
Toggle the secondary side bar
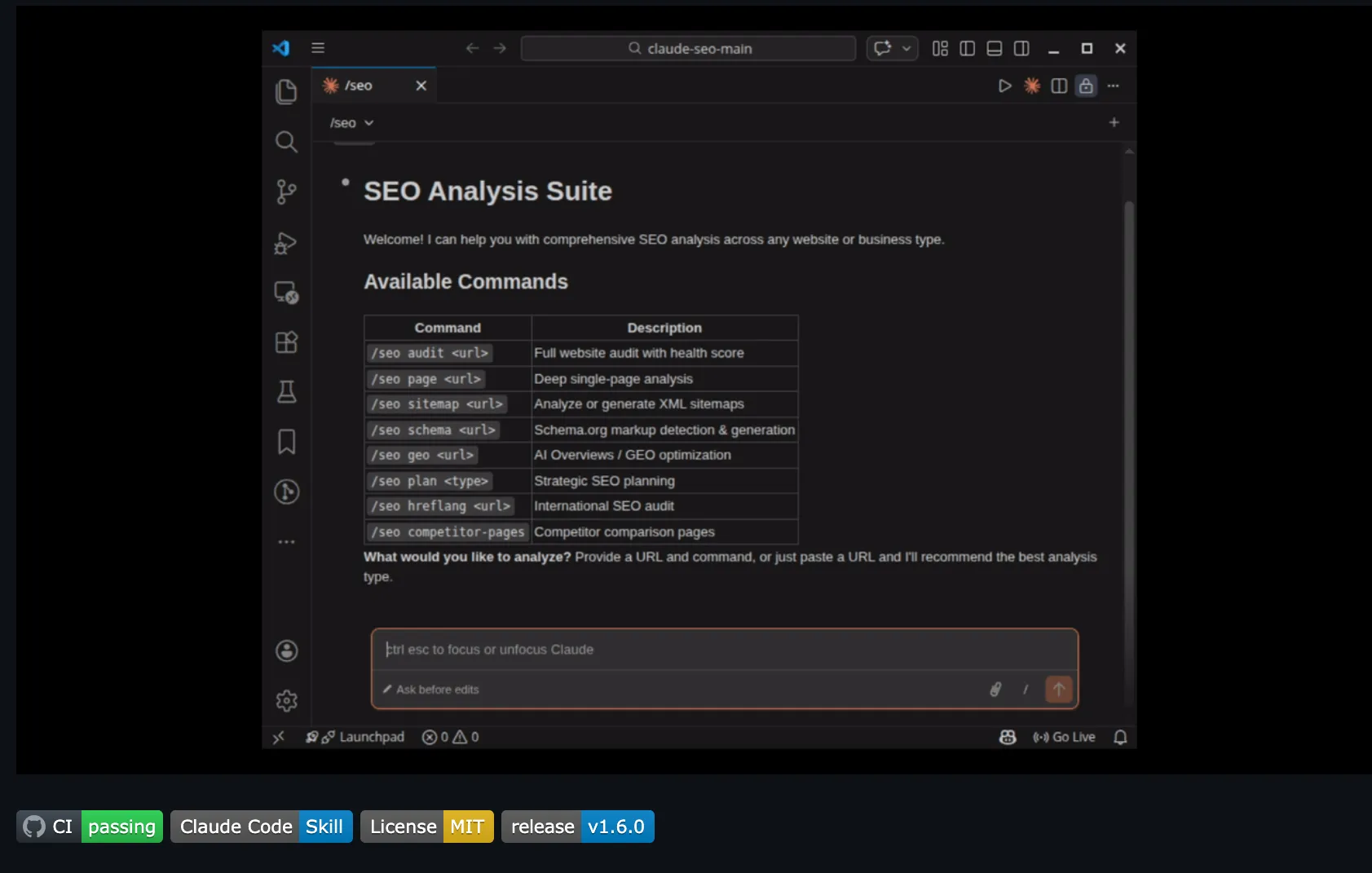click(1021, 48)
